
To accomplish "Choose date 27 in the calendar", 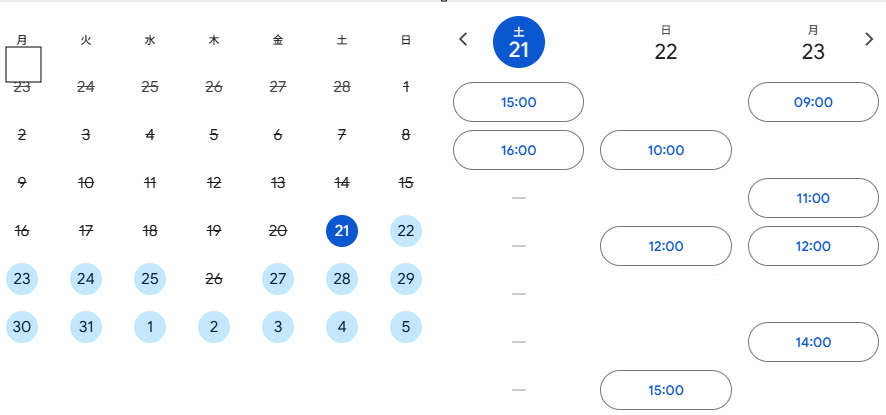I will coord(278,279).
